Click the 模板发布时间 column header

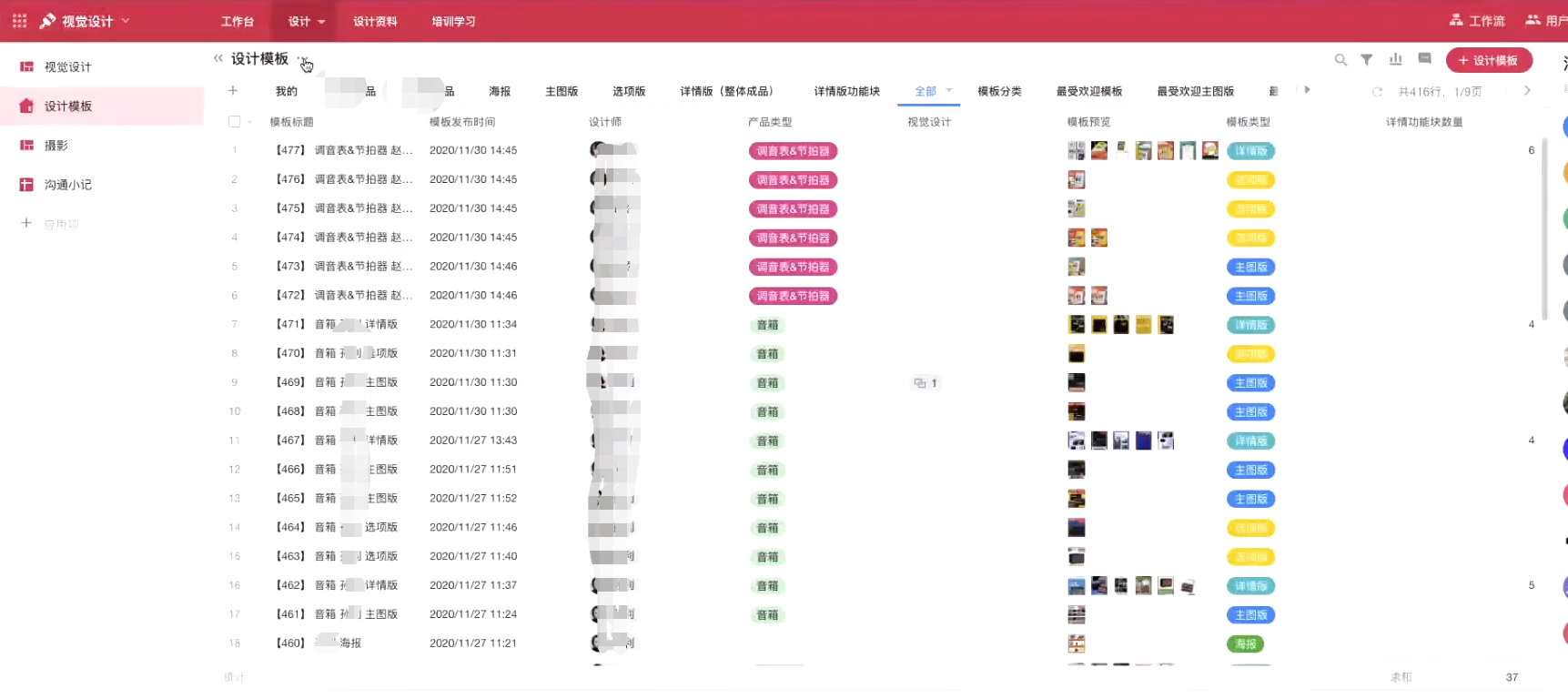point(462,122)
